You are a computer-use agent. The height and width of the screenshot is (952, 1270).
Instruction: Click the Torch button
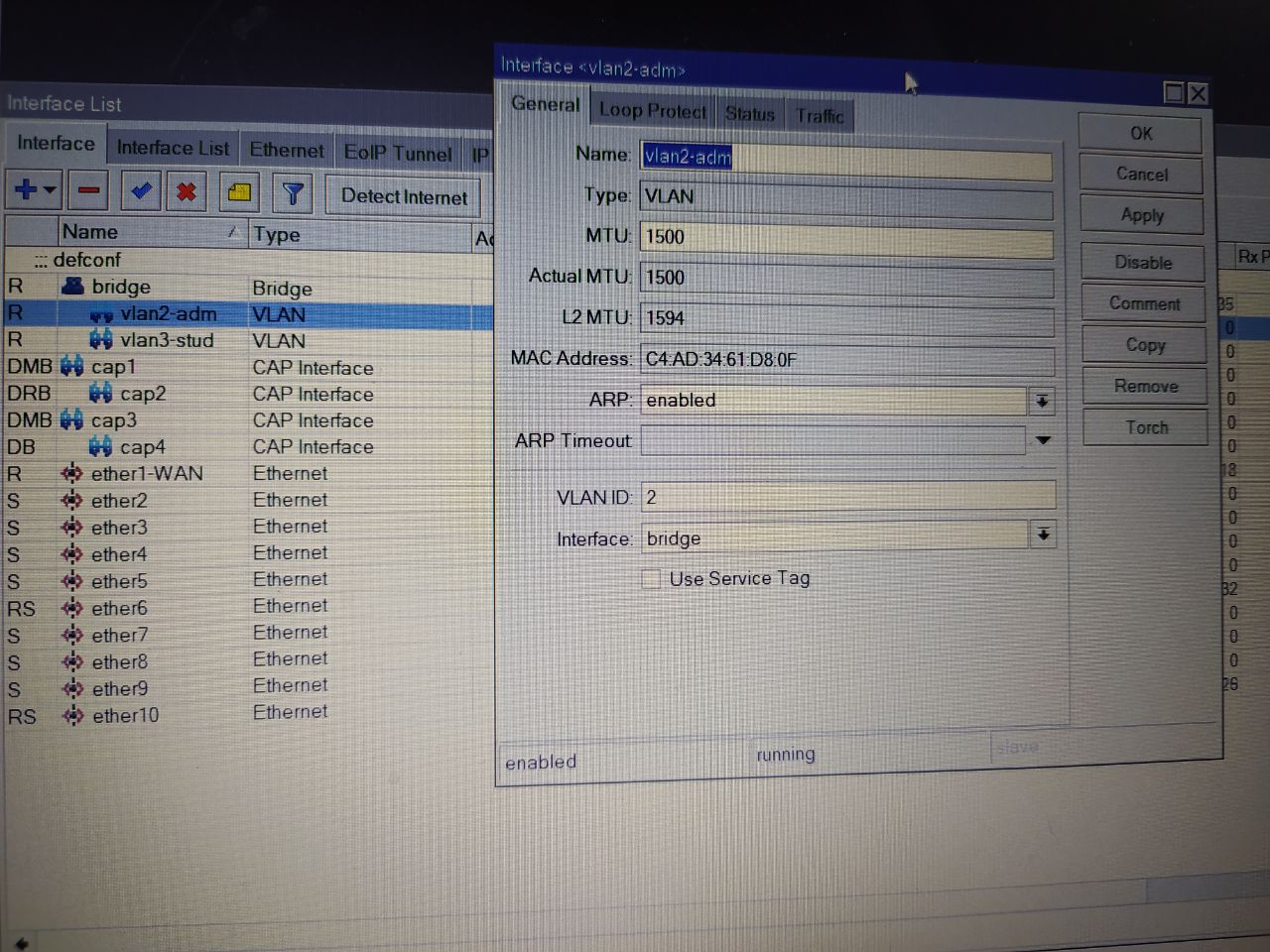1147,427
